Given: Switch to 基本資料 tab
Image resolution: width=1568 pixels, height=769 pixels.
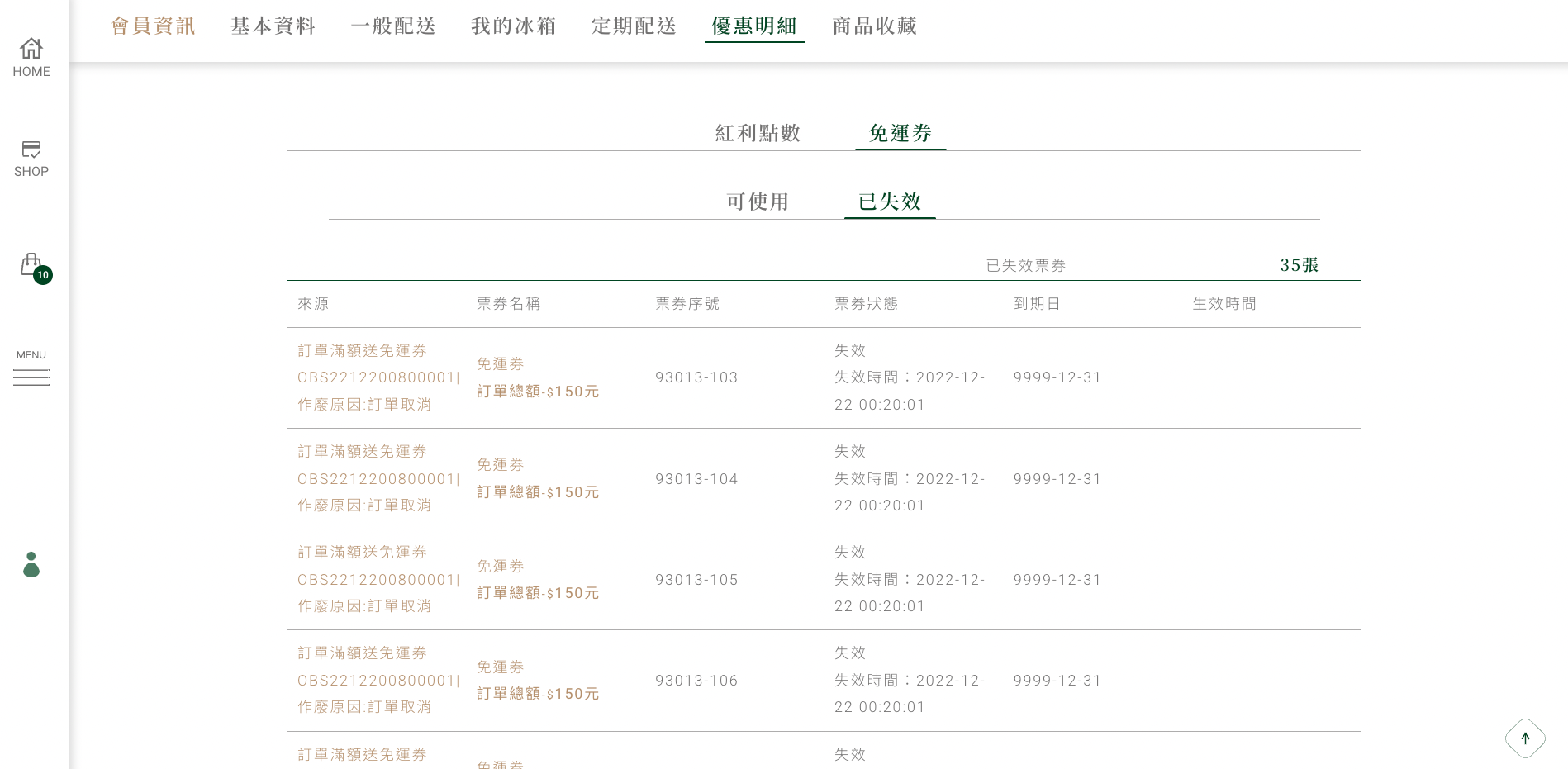Looking at the screenshot, I should pyautogui.click(x=273, y=26).
